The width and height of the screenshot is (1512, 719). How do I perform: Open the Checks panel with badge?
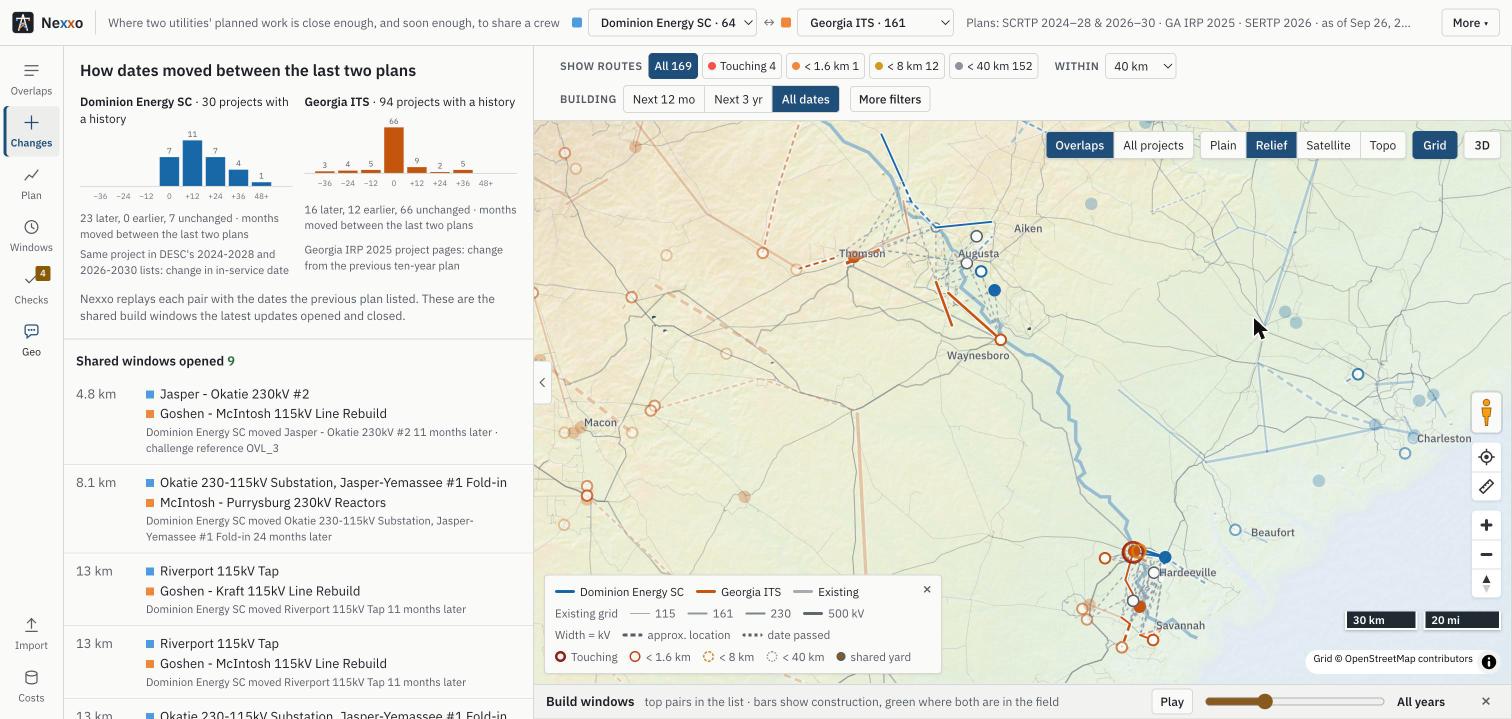pyautogui.click(x=31, y=288)
